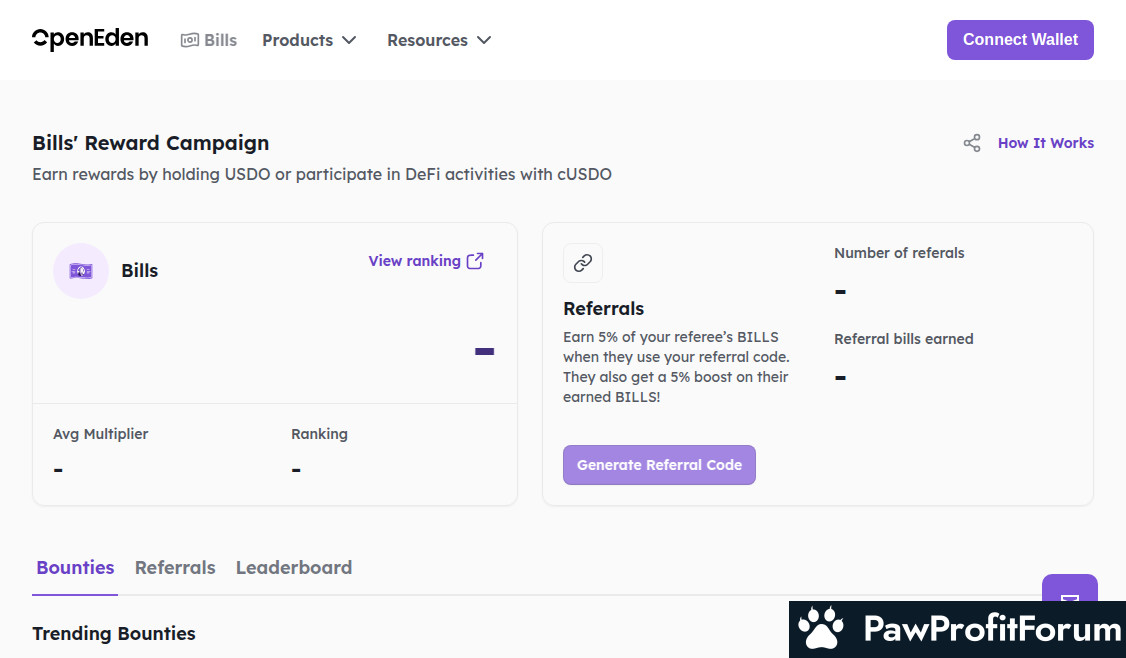1126x658 pixels.
Task: Click the chevron next to Resources
Action: (484, 40)
